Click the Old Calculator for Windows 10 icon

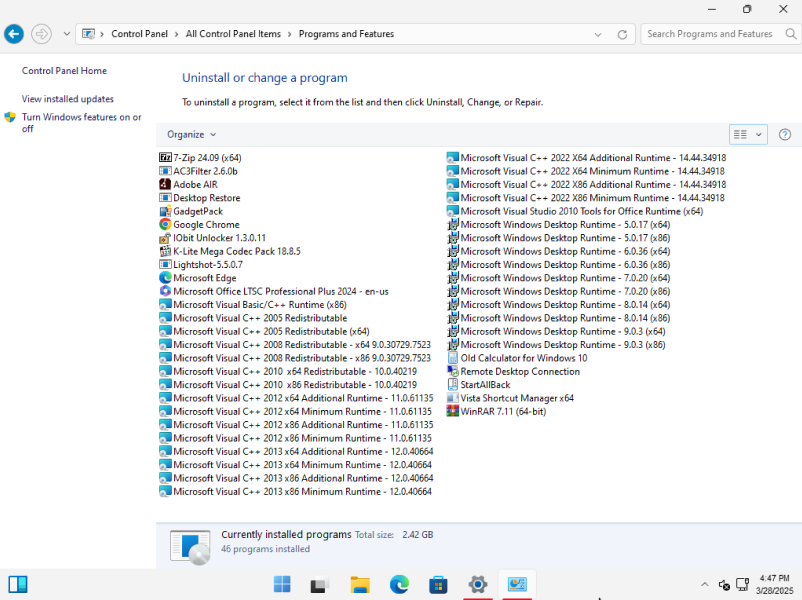pos(452,358)
